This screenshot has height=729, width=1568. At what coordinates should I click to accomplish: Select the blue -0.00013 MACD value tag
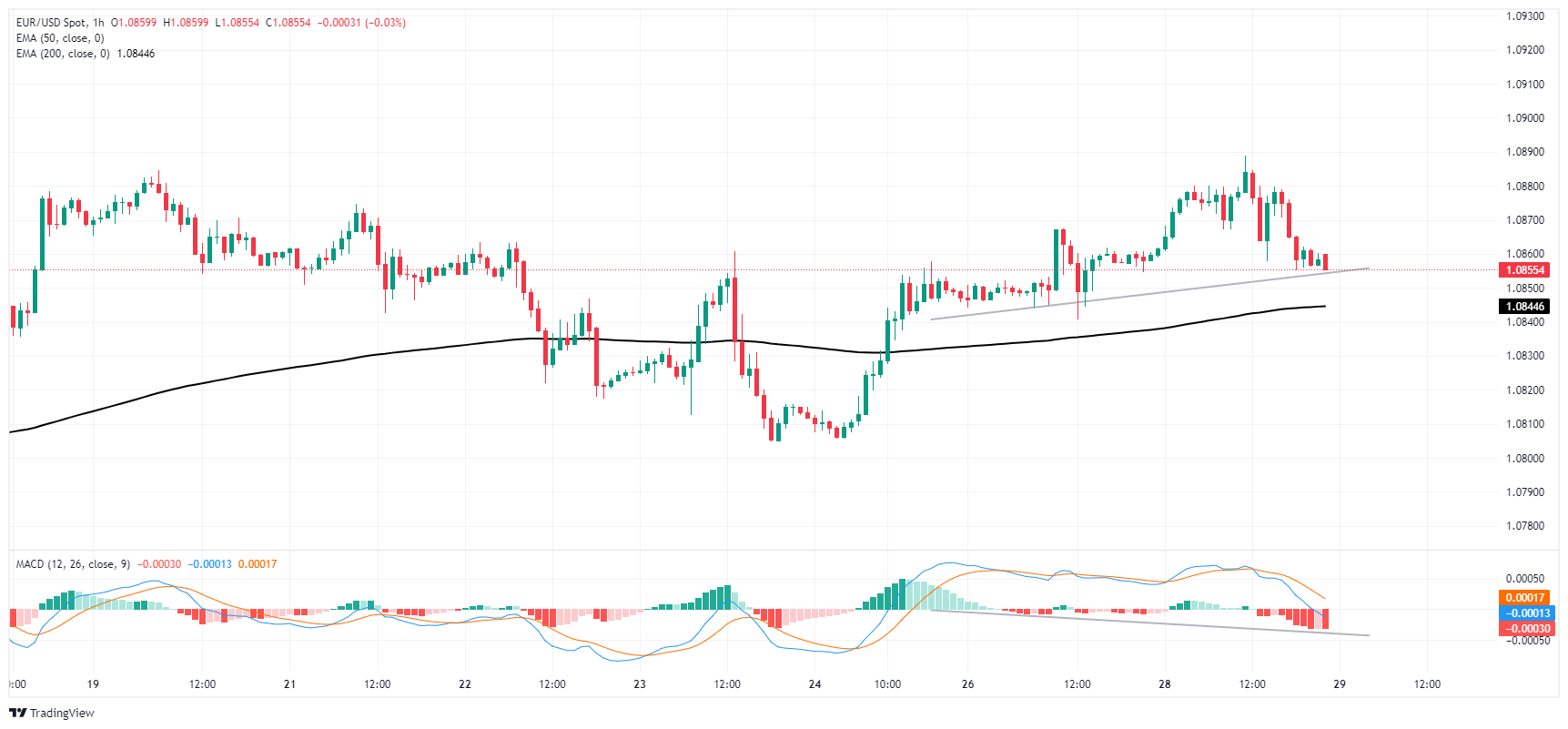coord(1524,613)
